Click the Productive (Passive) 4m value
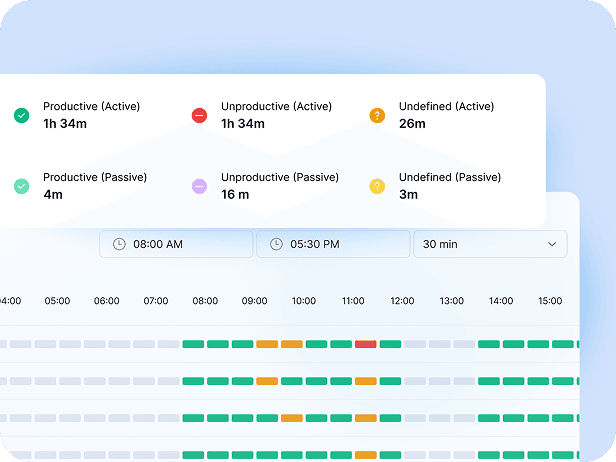Screen dimensions: 616x462 pyautogui.click(x=52, y=194)
